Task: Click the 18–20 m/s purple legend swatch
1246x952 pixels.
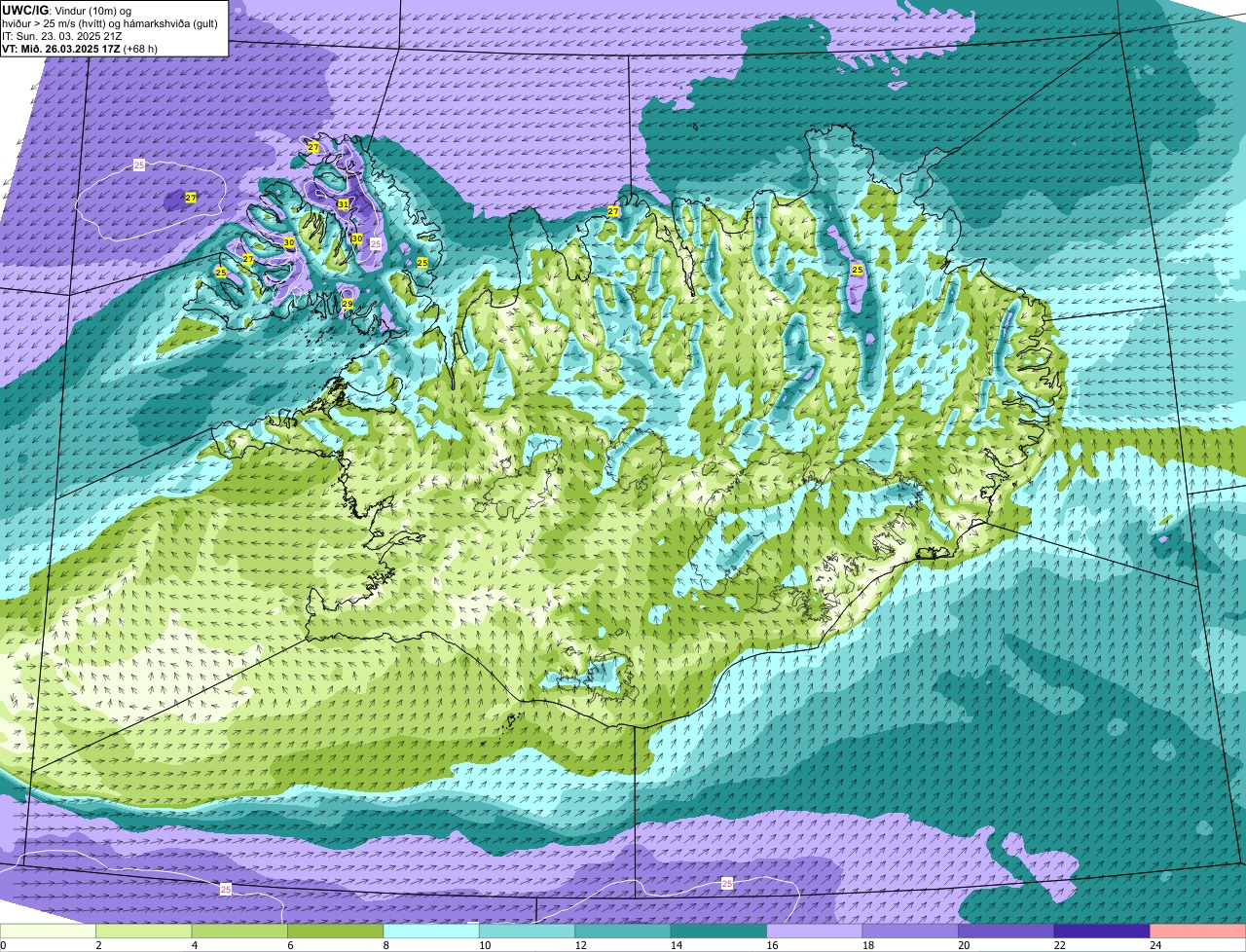Action: [x=910, y=931]
